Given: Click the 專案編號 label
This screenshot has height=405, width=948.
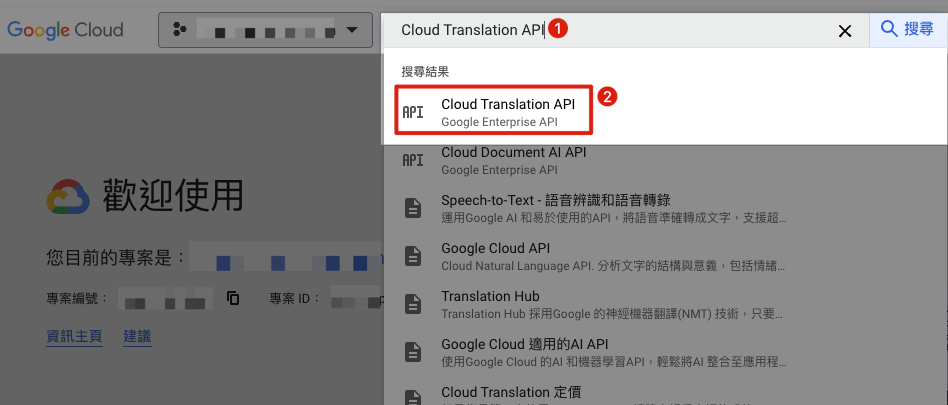Looking at the screenshot, I should (x=77, y=298).
